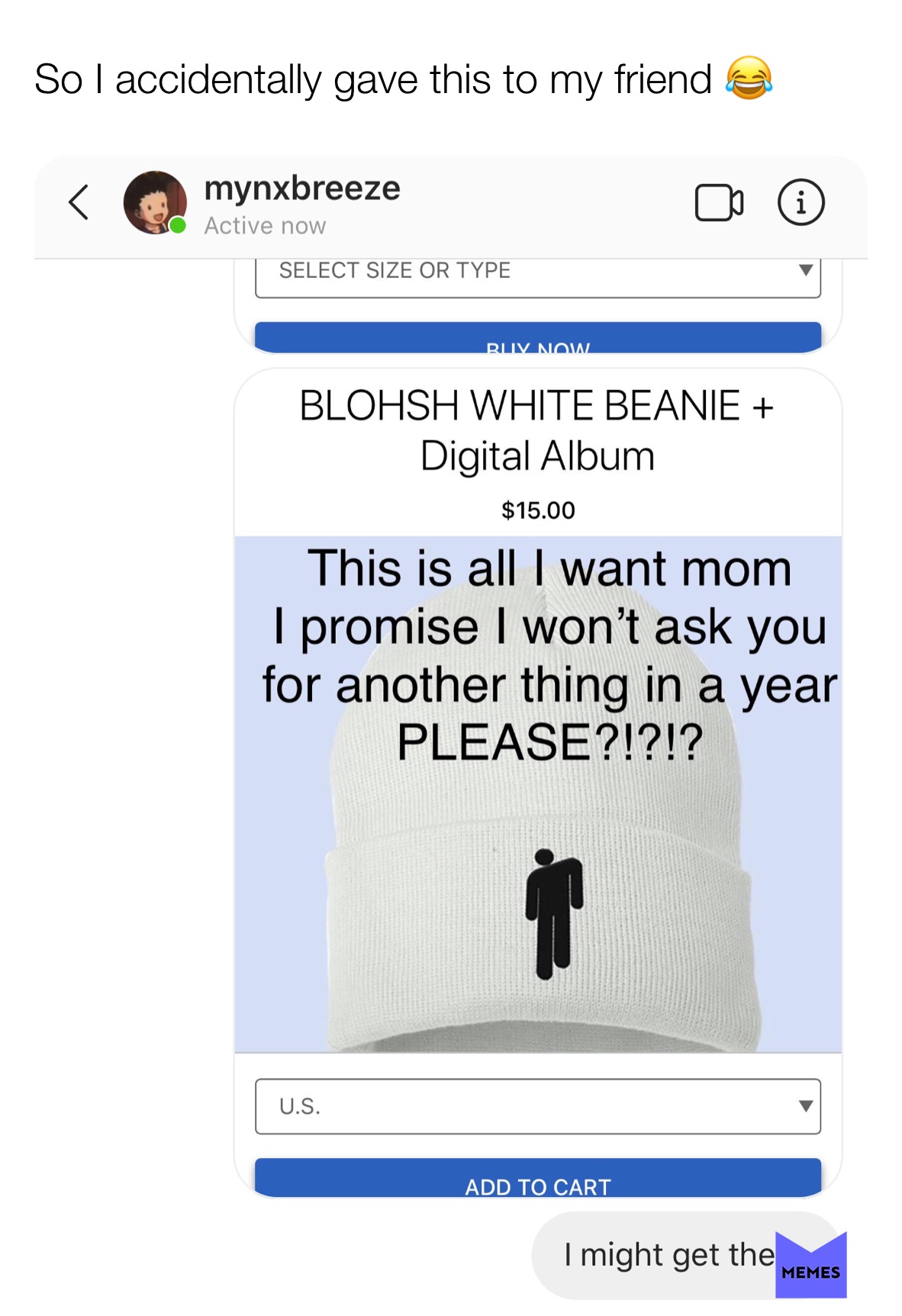Click the Buy Now button
902x1316 pixels.
click(x=538, y=338)
